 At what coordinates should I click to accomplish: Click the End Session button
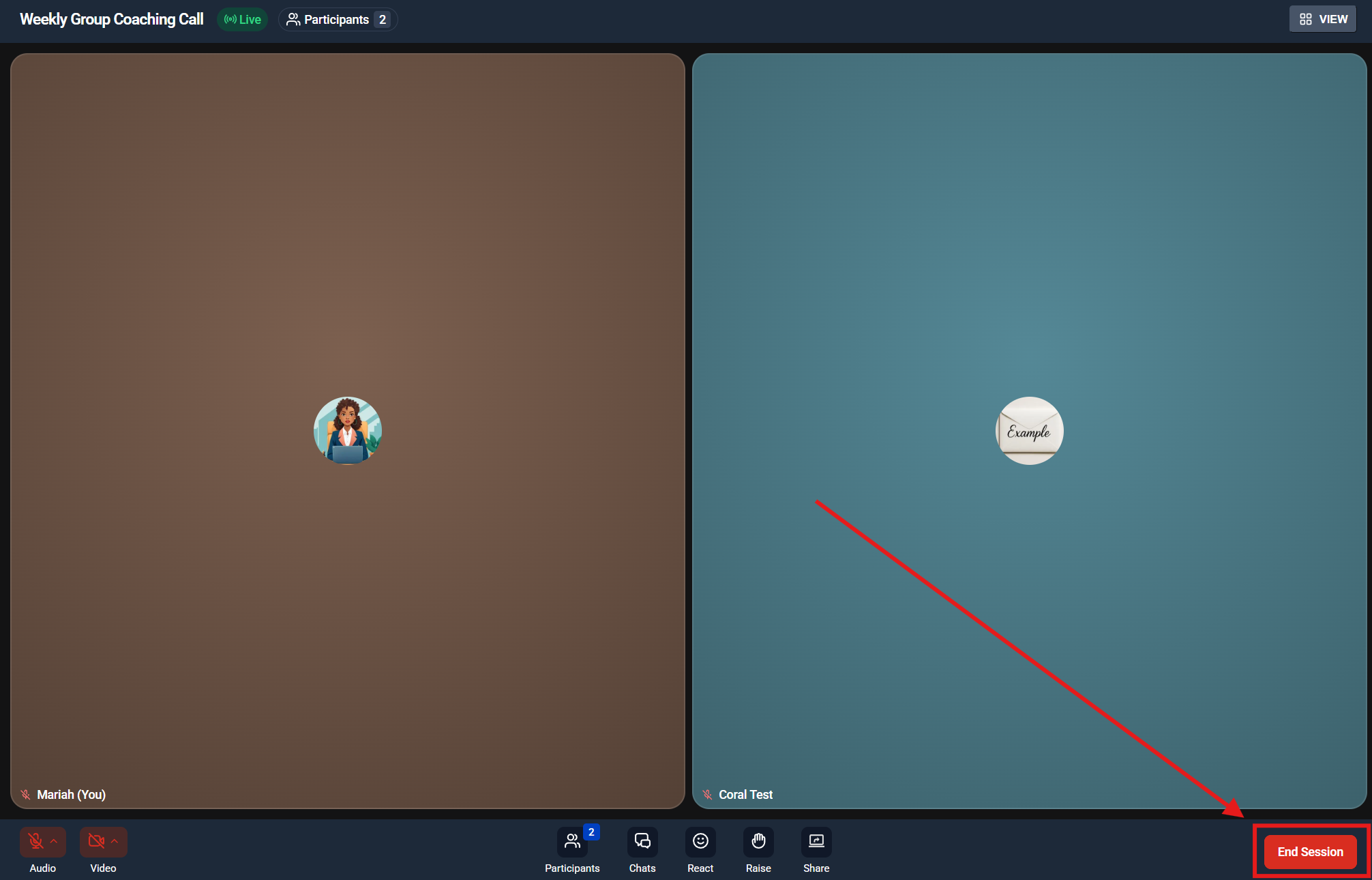(x=1310, y=851)
